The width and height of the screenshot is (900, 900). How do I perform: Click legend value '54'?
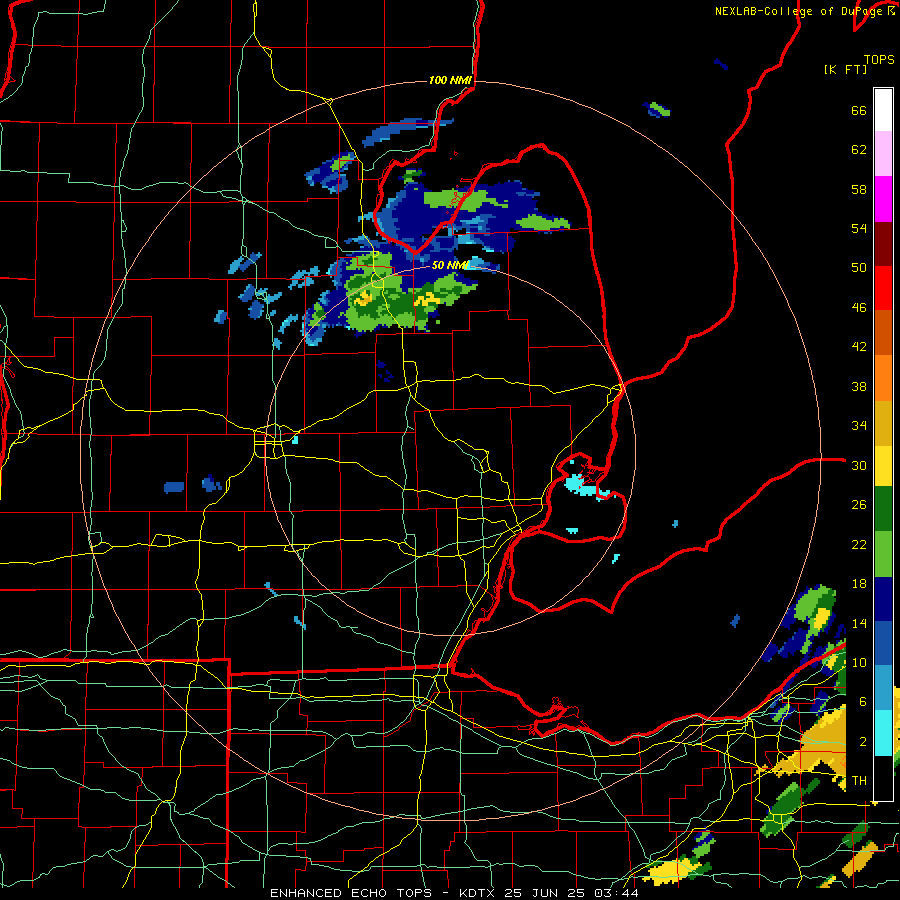pos(859,229)
